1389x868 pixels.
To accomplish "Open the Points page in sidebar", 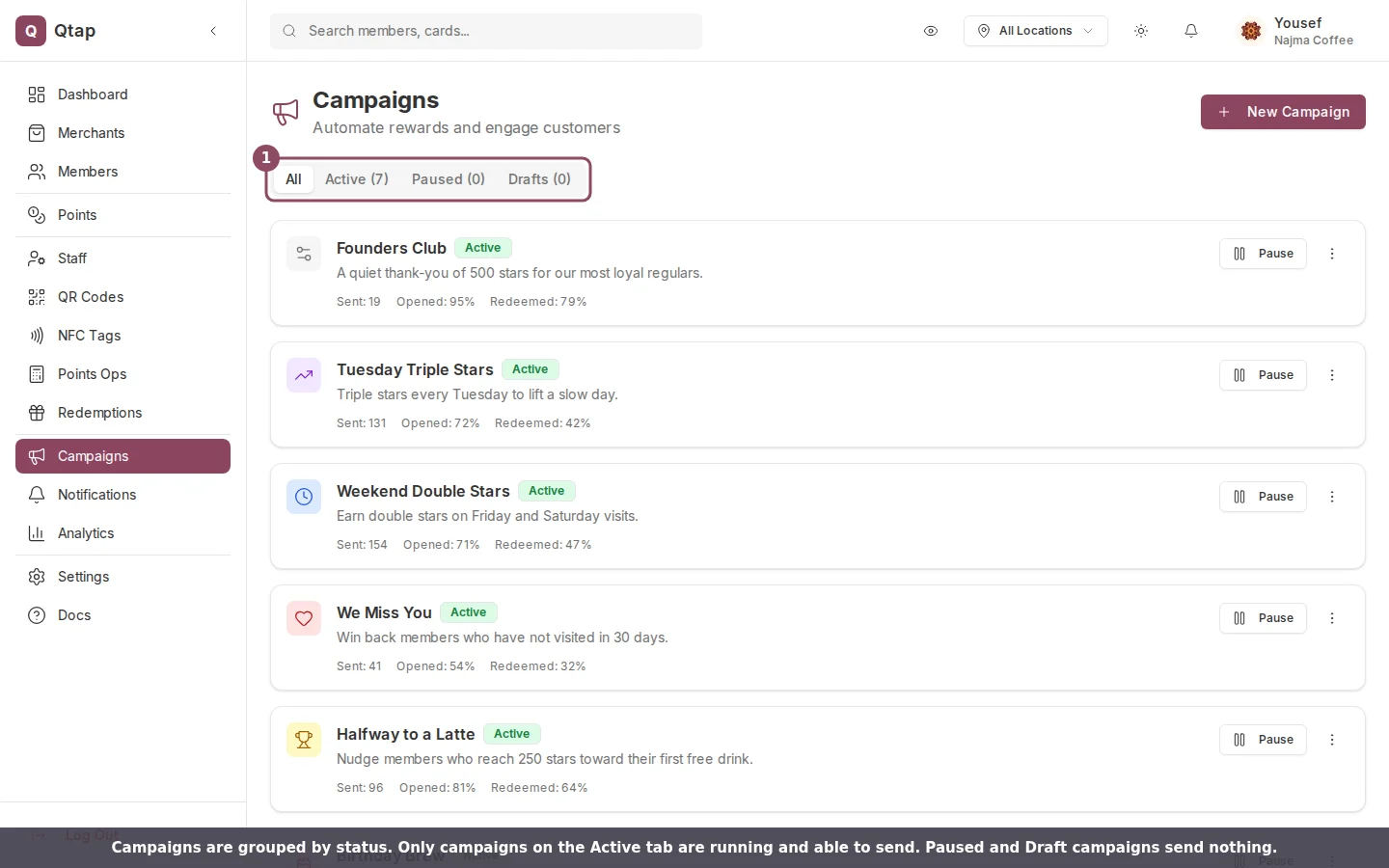I will click(123, 215).
